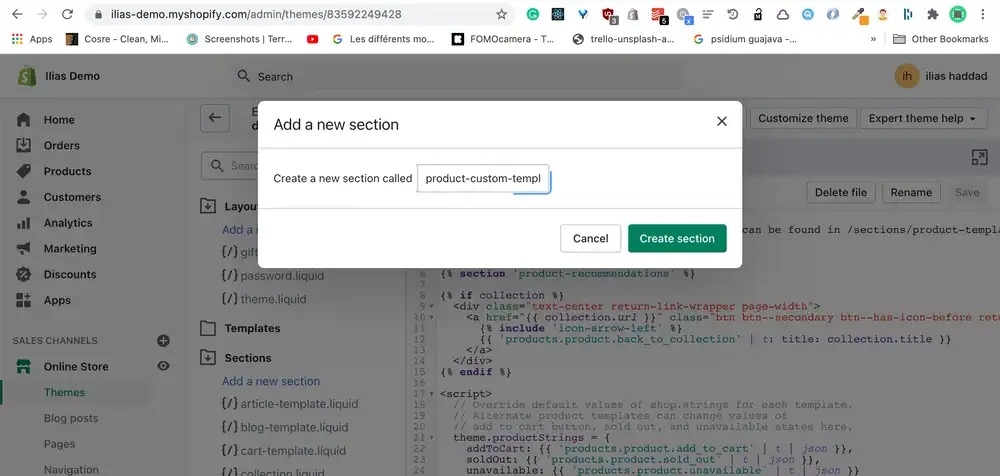
Task: Open Blog posts in the sidebar
Action: coord(70,418)
